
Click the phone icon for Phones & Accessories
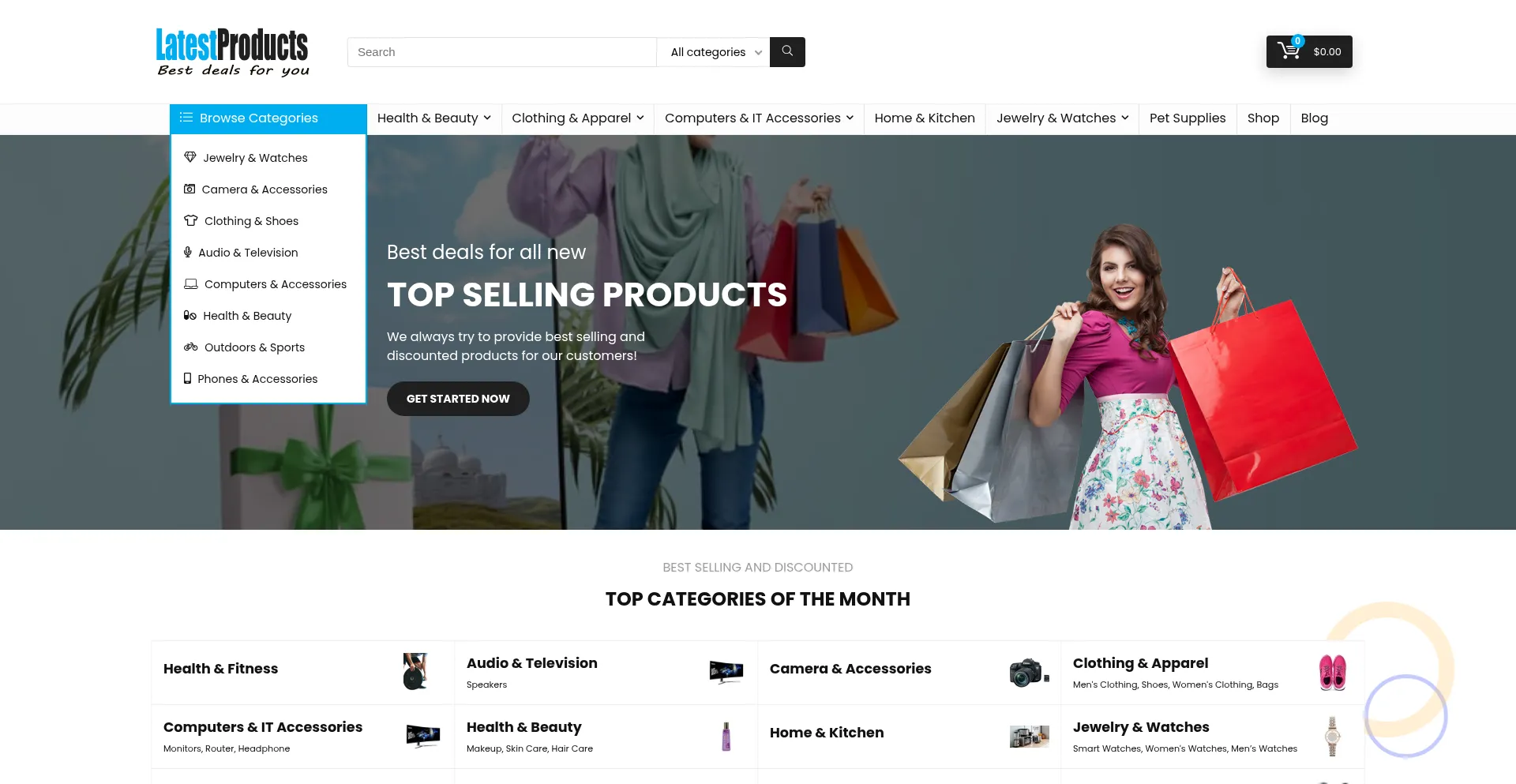188,378
